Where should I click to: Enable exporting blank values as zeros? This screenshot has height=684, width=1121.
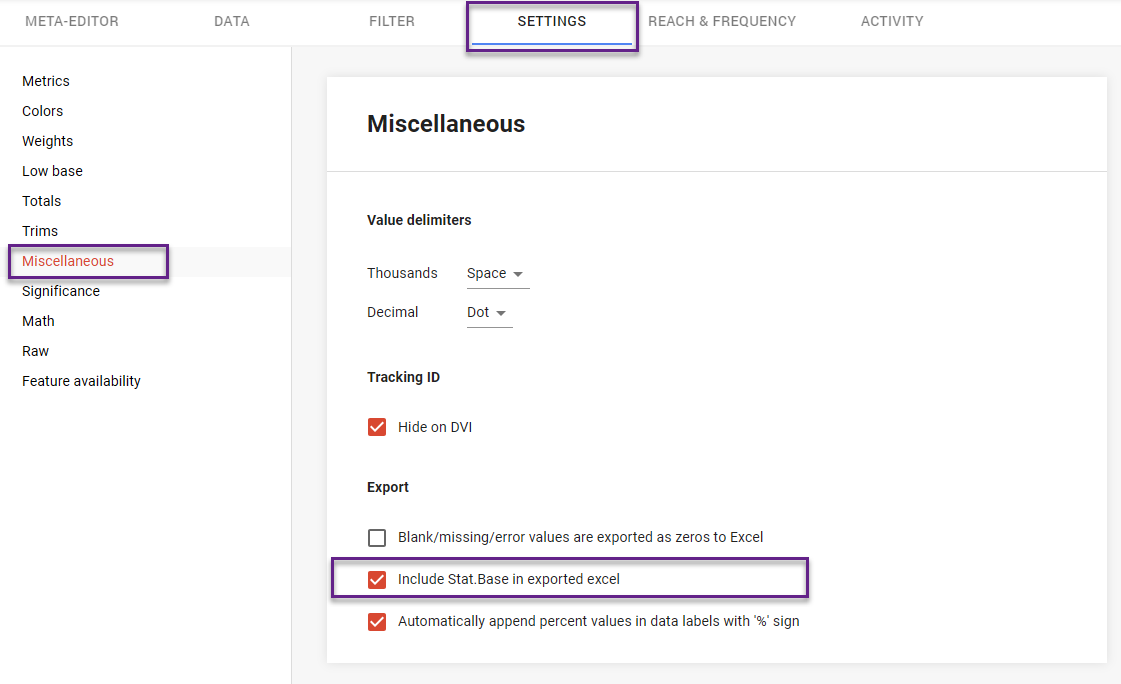(377, 537)
